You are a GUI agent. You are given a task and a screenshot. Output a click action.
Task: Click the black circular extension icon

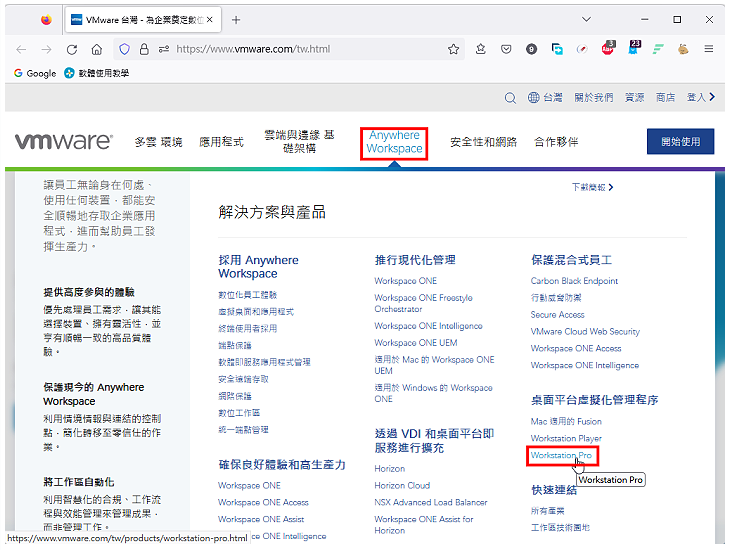[x=531, y=49]
